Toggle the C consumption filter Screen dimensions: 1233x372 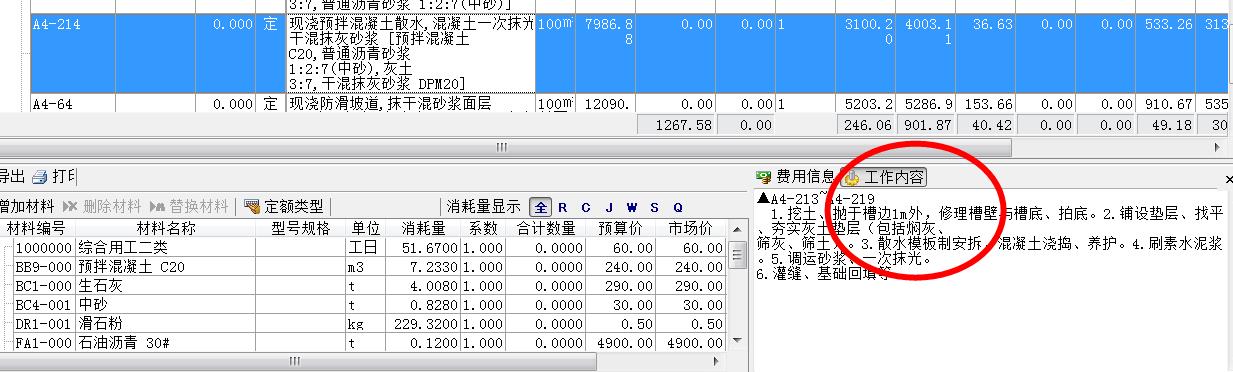[x=586, y=207]
